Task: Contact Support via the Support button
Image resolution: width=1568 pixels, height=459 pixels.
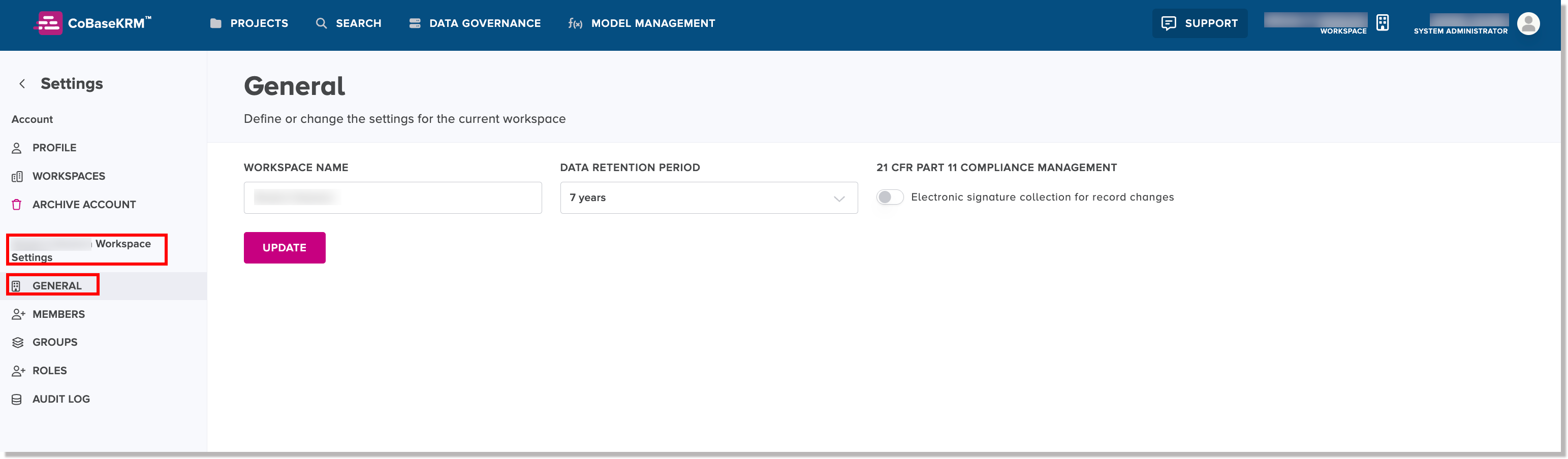Action: (1199, 23)
